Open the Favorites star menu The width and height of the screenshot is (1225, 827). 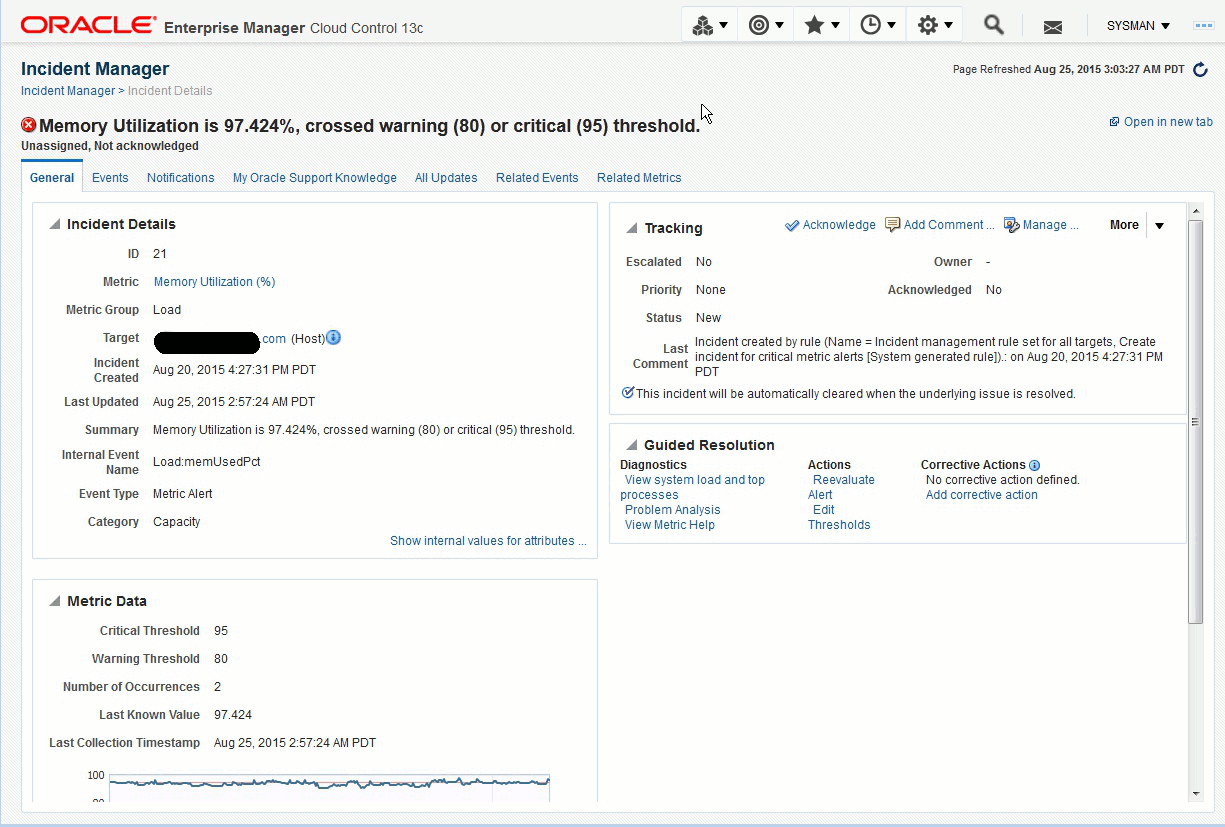pos(822,26)
